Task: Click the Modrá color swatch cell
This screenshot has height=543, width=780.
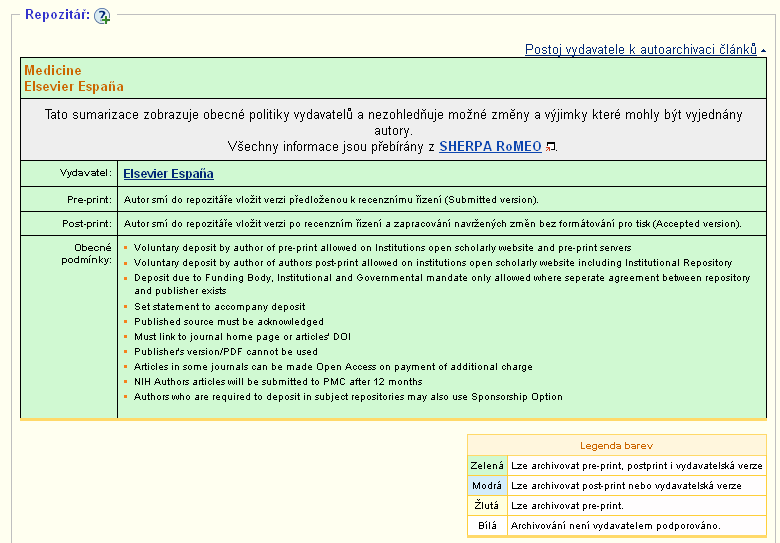Action: (x=487, y=485)
